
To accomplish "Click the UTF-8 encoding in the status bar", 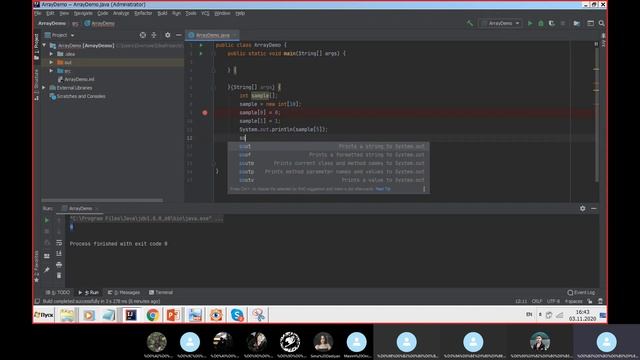I will [x=553, y=301].
